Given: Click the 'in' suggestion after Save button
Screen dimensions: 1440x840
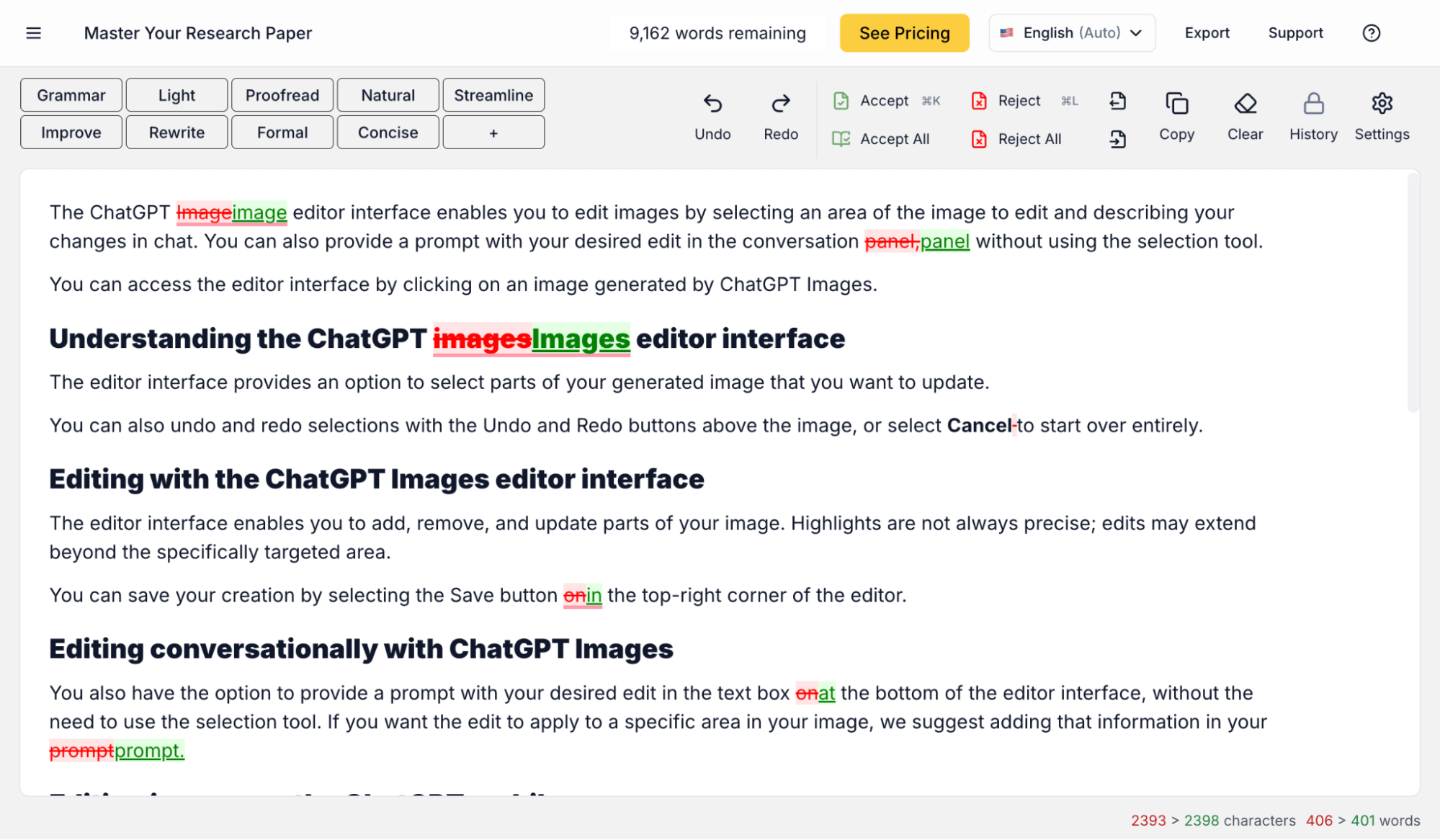Looking at the screenshot, I should pyautogui.click(x=594, y=596).
